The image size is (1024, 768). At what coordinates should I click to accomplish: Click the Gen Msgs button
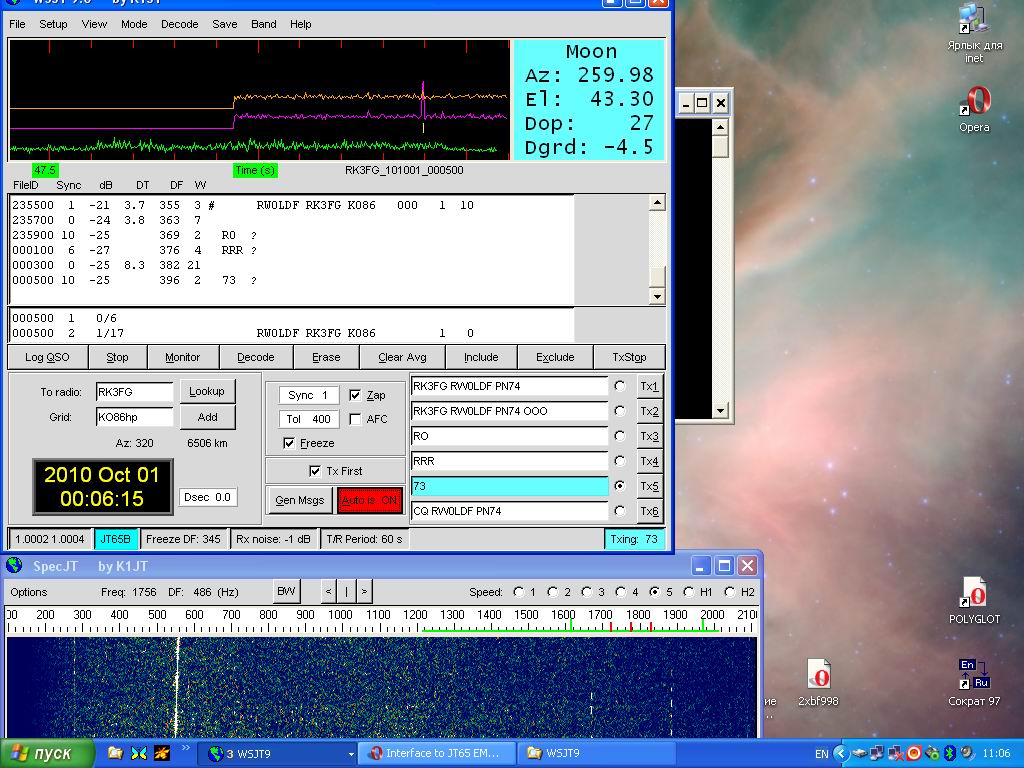pyautogui.click(x=300, y=500)
